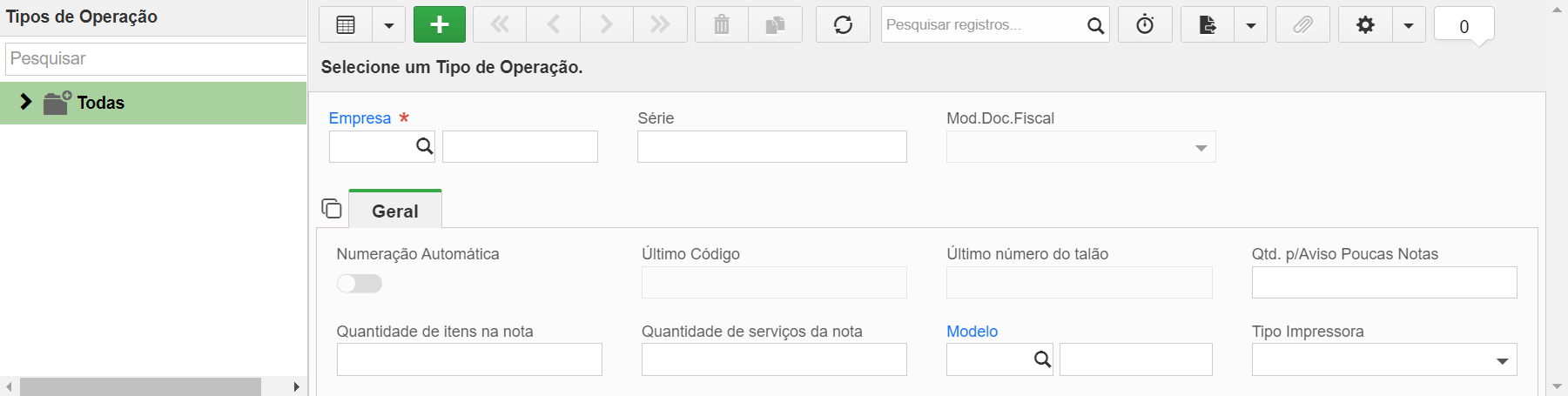Screen dimensions: 1568x396
Task: Select the Geral tab
Action: click(x=395, y=210)
